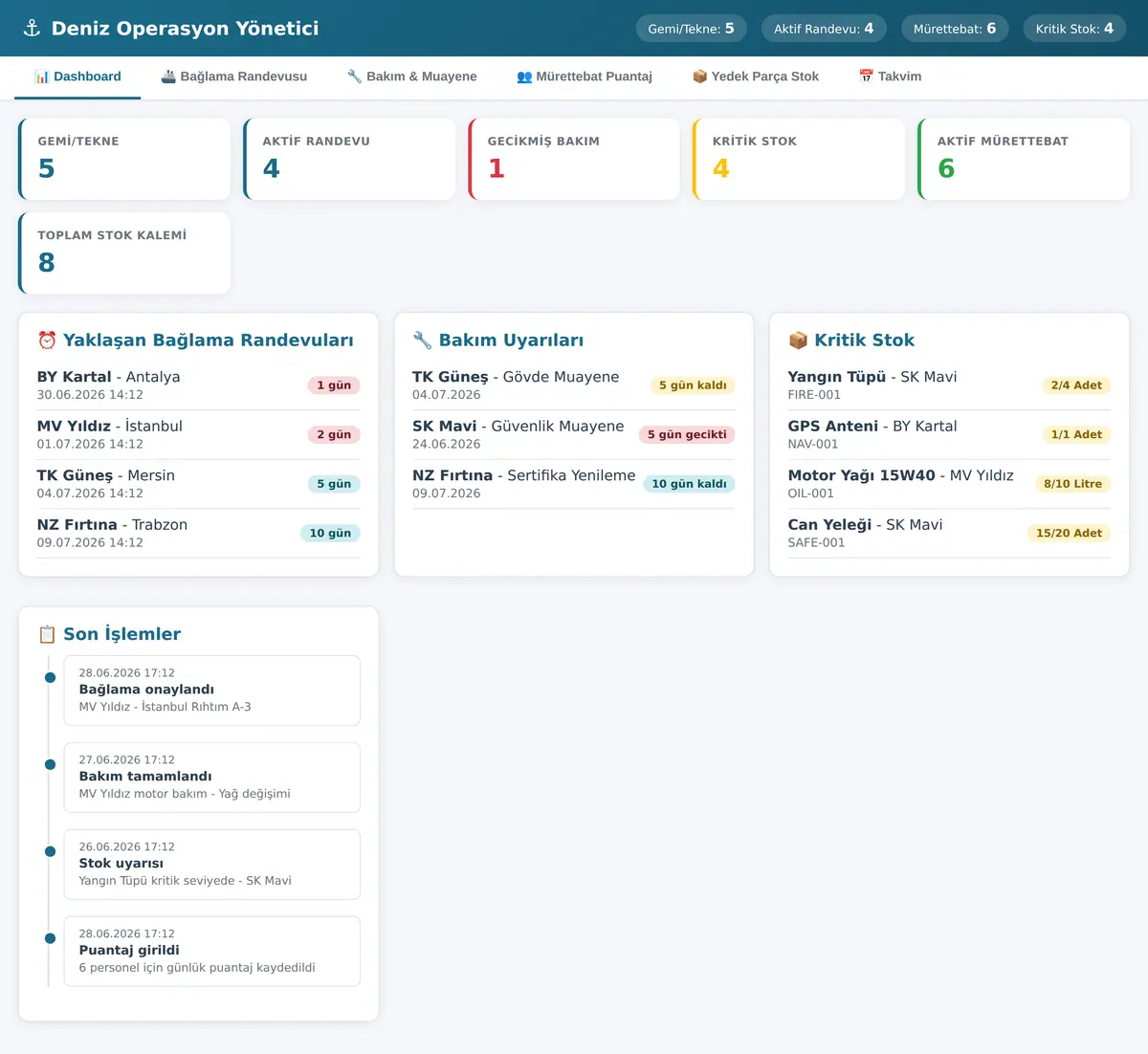Click the Can Yeleği - SK Mavi stock item
The image size is (1148, 1054).
click(x=949, y=533)
